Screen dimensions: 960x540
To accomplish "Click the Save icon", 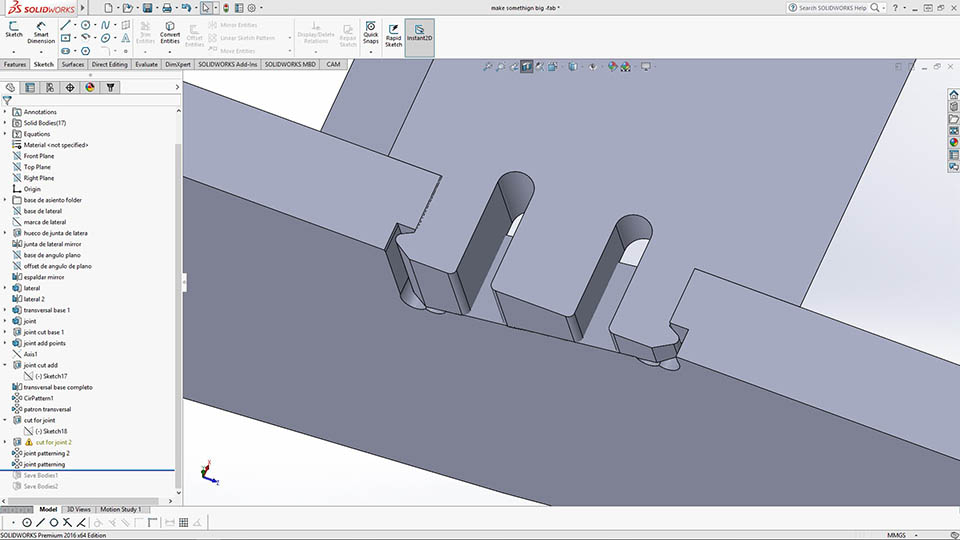I will (148, 8).
